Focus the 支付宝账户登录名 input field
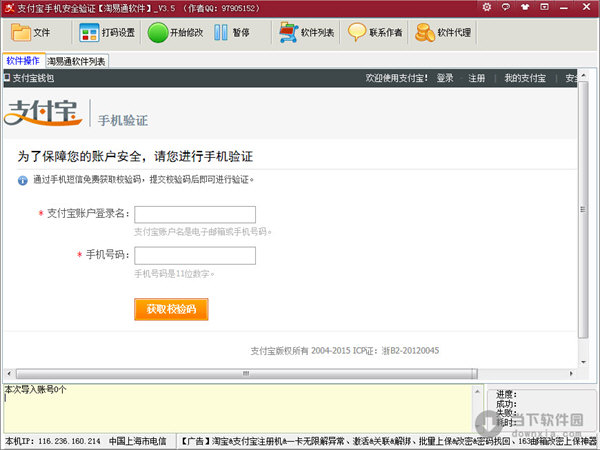This screenshot has height=450, width=600. 195,214
